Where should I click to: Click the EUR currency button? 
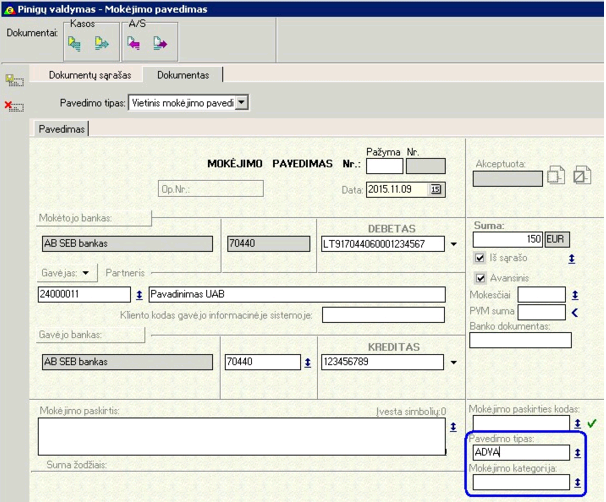pyautogui.click(x=557, y=240)
